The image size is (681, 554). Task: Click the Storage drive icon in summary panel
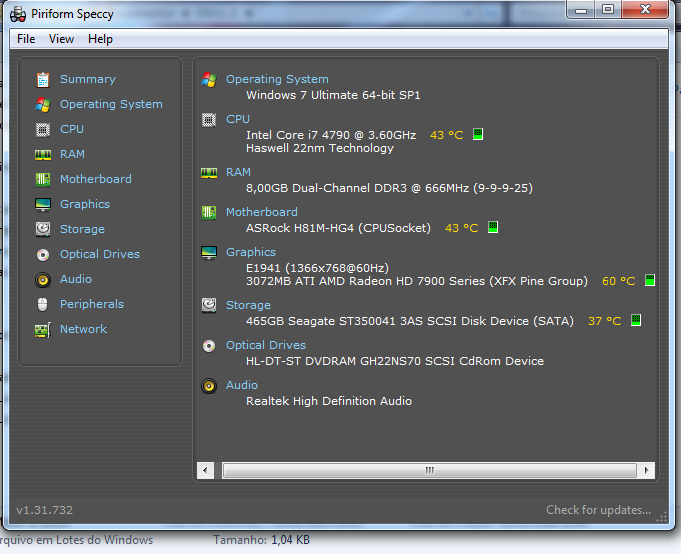click(209, 305)
